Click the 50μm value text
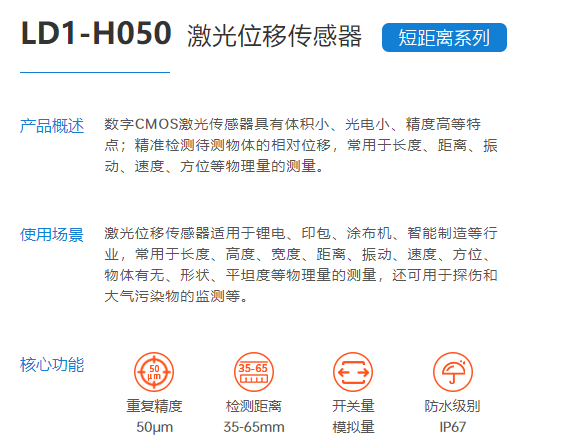The width and height of the screenshot is (569, 442). pos(154,427)
